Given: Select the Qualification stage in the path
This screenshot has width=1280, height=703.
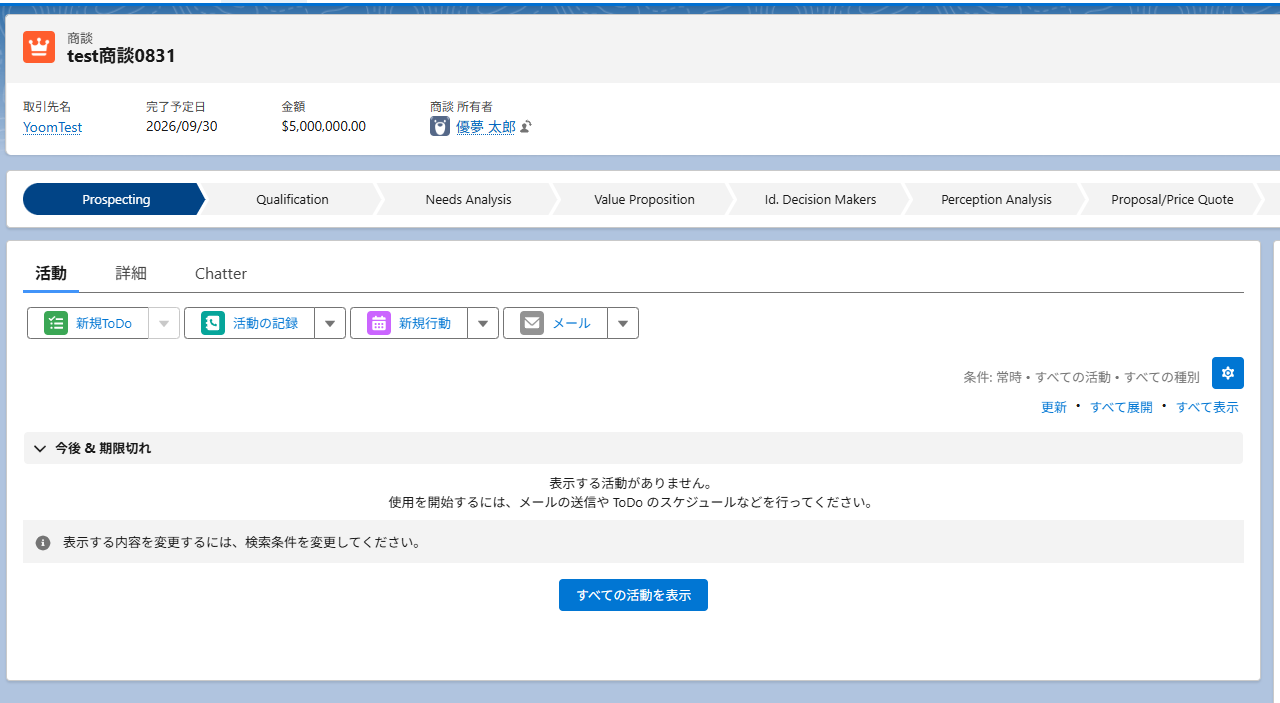Looking at the screenshot, I should [292, 199].
